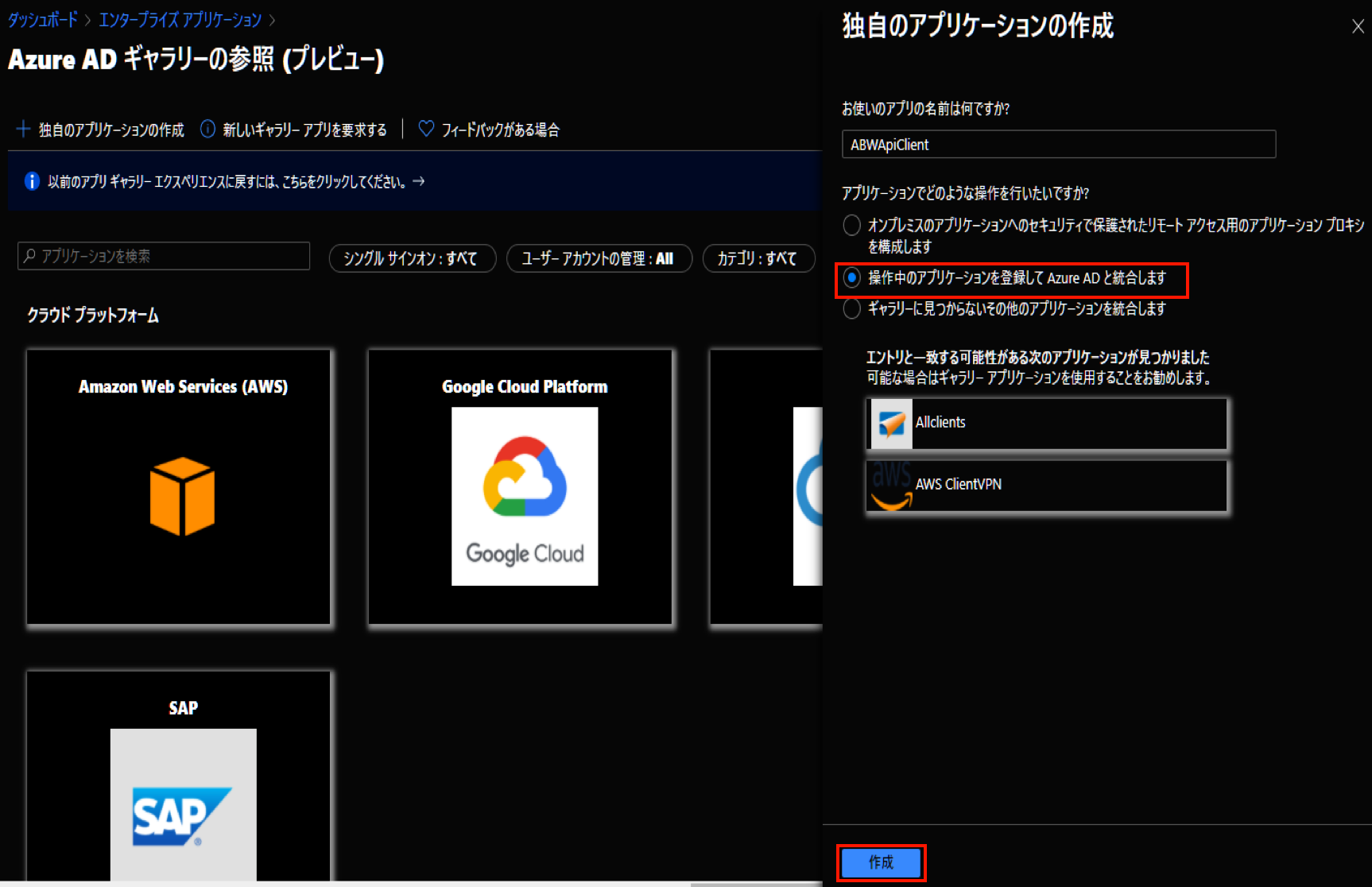Go to エンタープライズ アプリケーション breadcrumb
This screenshot has width=1372, height=887.
point(180,20)
